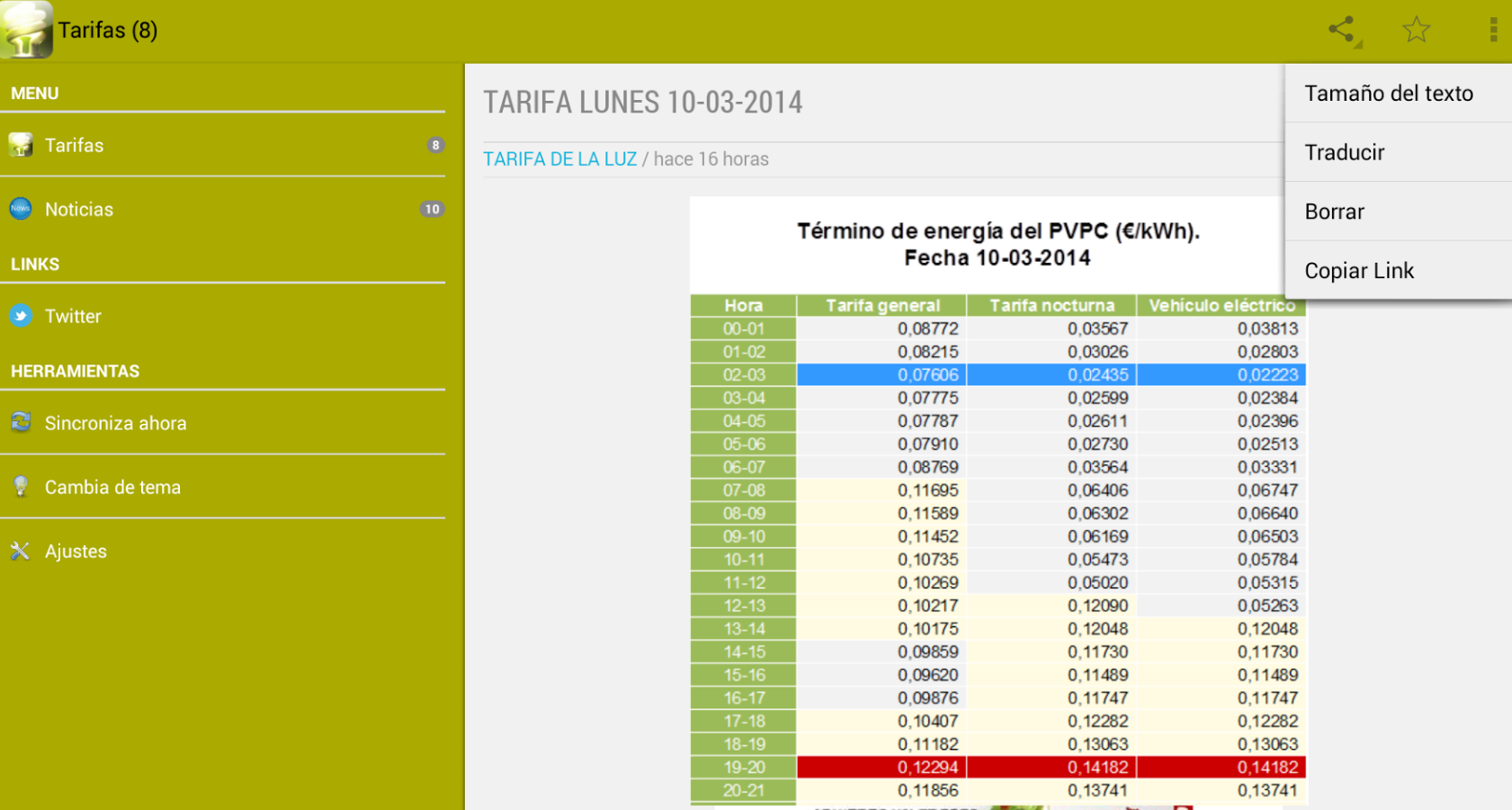Open the Tarifas section icon

tap(21, 145)
